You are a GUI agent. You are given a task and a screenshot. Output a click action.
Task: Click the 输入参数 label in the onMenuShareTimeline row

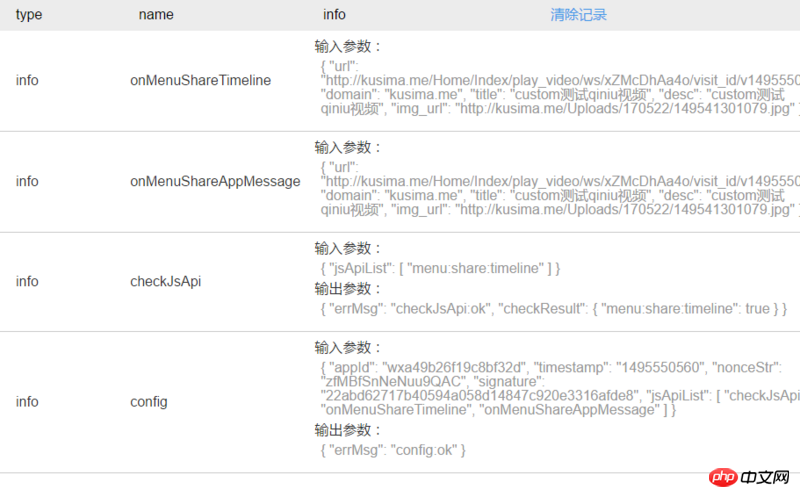click(x=348, y=46)
